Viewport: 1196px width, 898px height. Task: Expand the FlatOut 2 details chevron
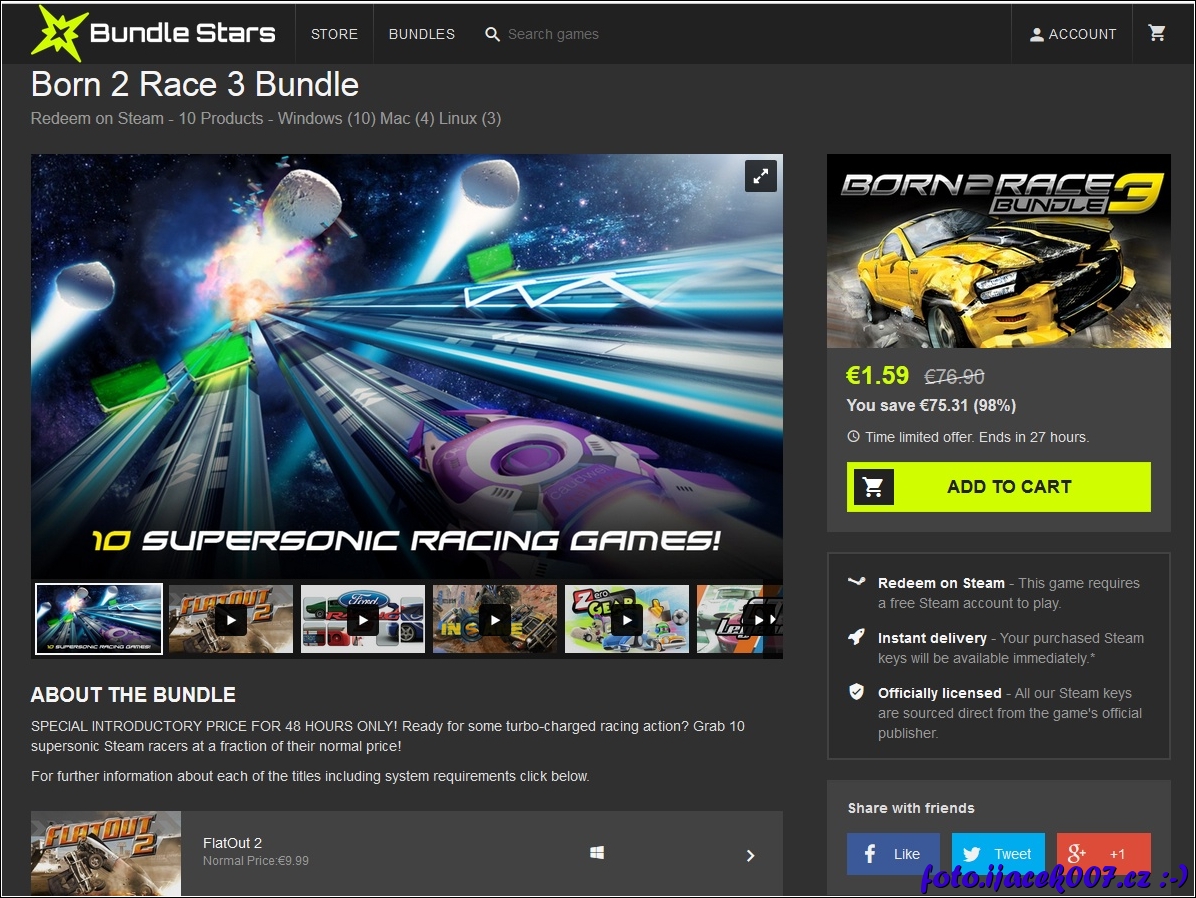tap(750, 855)
